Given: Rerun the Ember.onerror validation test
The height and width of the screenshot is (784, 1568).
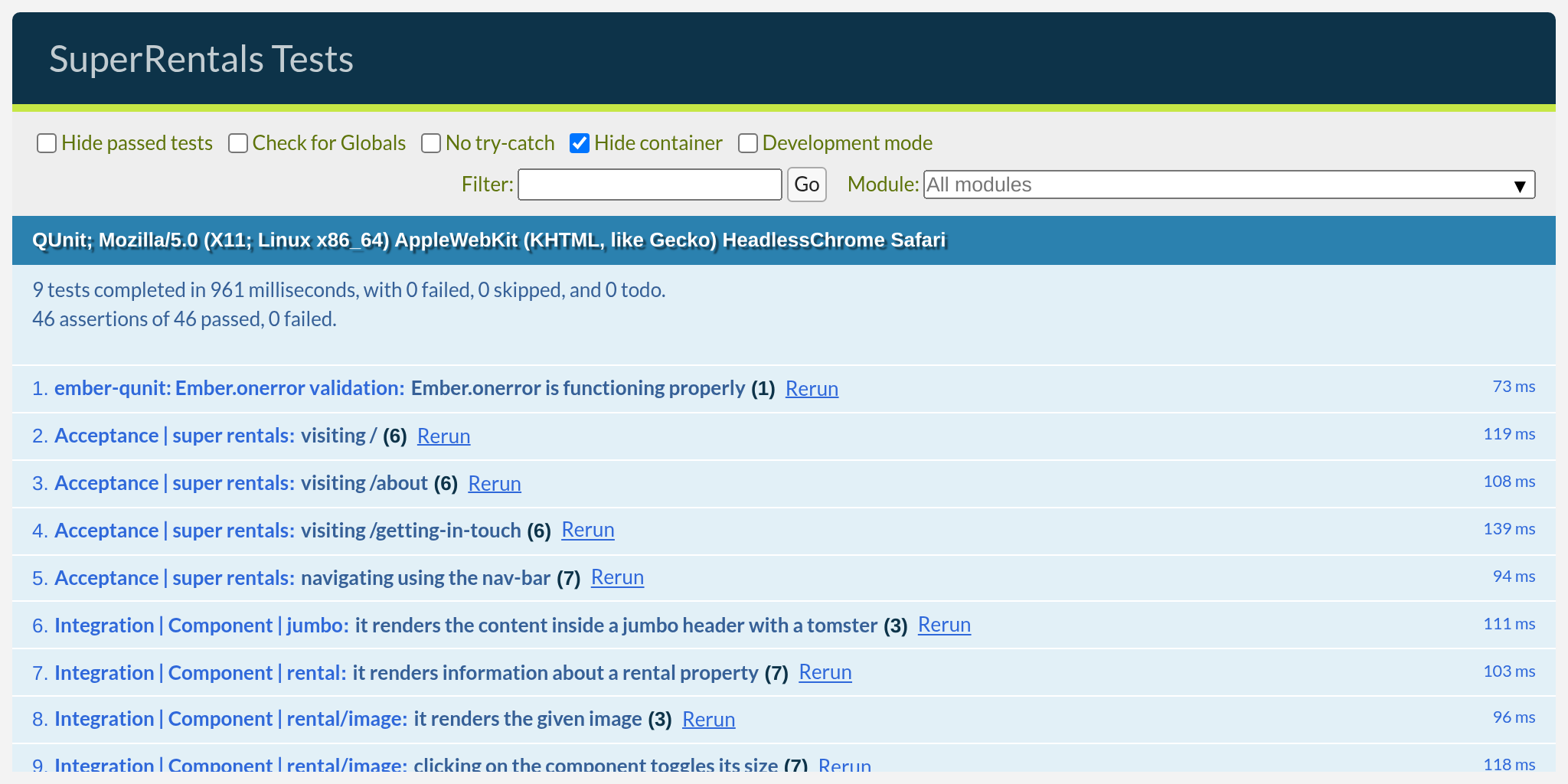Looking at the screenshot, I should [812, 388].
